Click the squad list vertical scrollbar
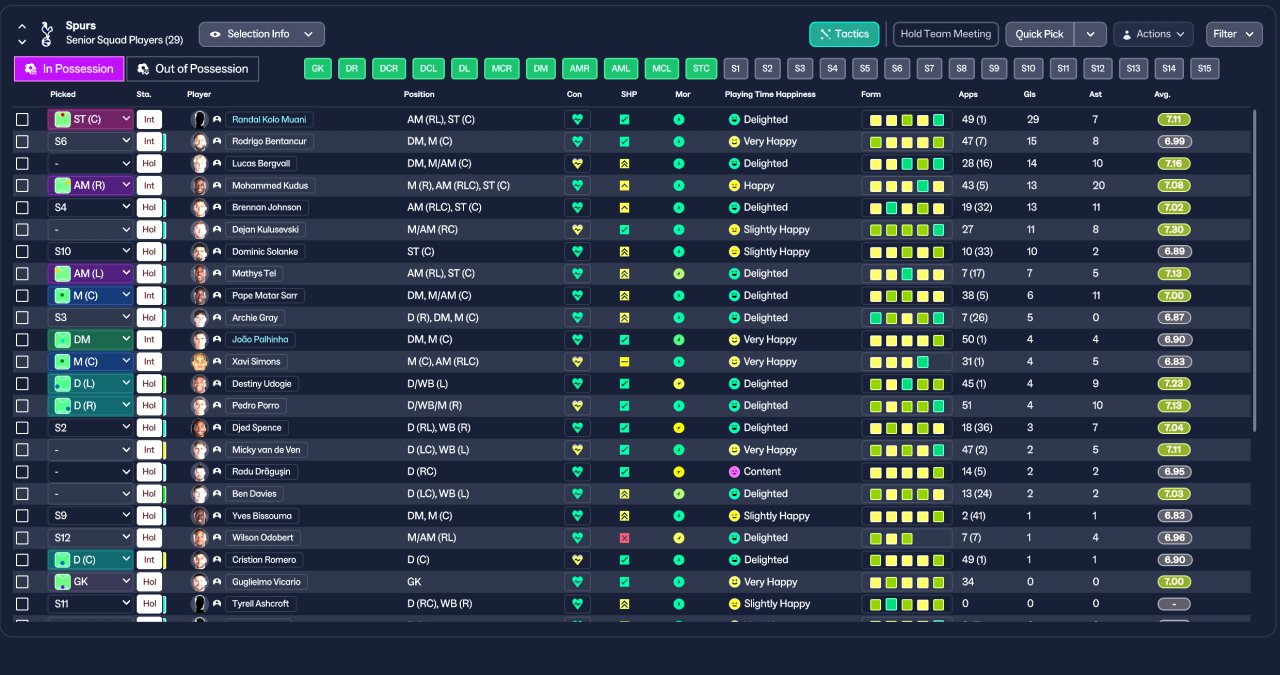Viewport: 1280px width, 675px height. 1254,270
